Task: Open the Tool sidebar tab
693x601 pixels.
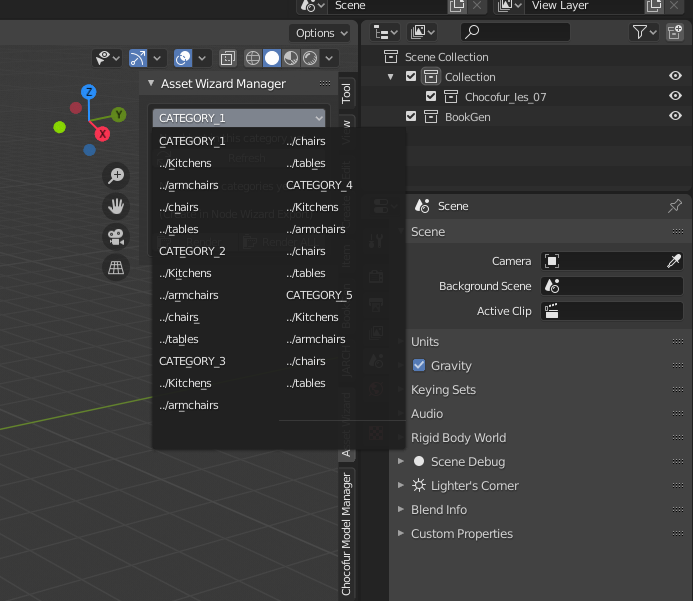Action: [346, 93]
